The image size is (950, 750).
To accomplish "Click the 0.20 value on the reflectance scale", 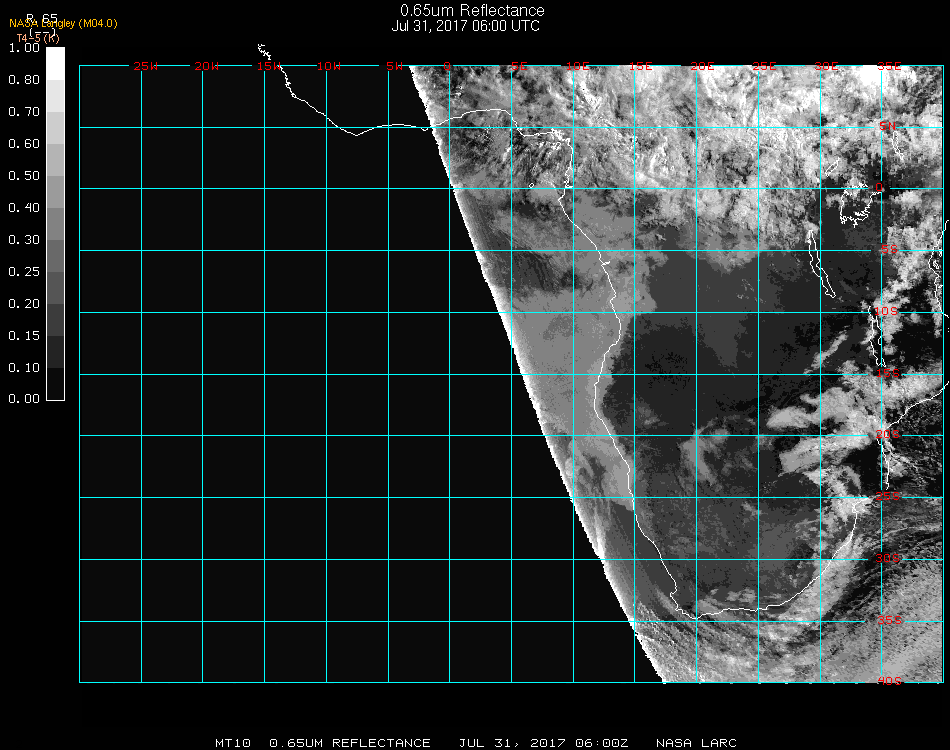I will (24, 304).
